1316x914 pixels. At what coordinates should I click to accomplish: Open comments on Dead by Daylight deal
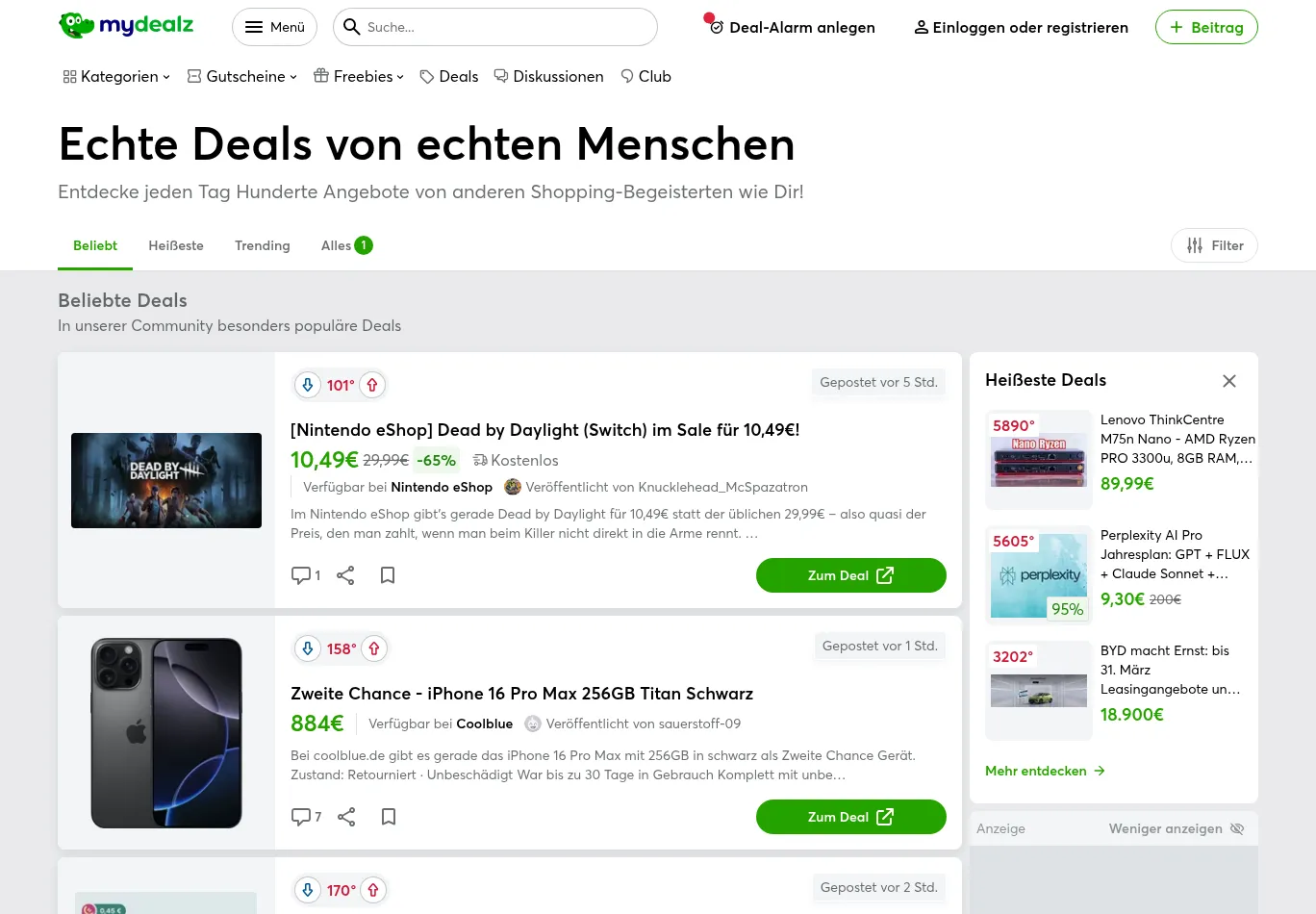coord(305,575)
